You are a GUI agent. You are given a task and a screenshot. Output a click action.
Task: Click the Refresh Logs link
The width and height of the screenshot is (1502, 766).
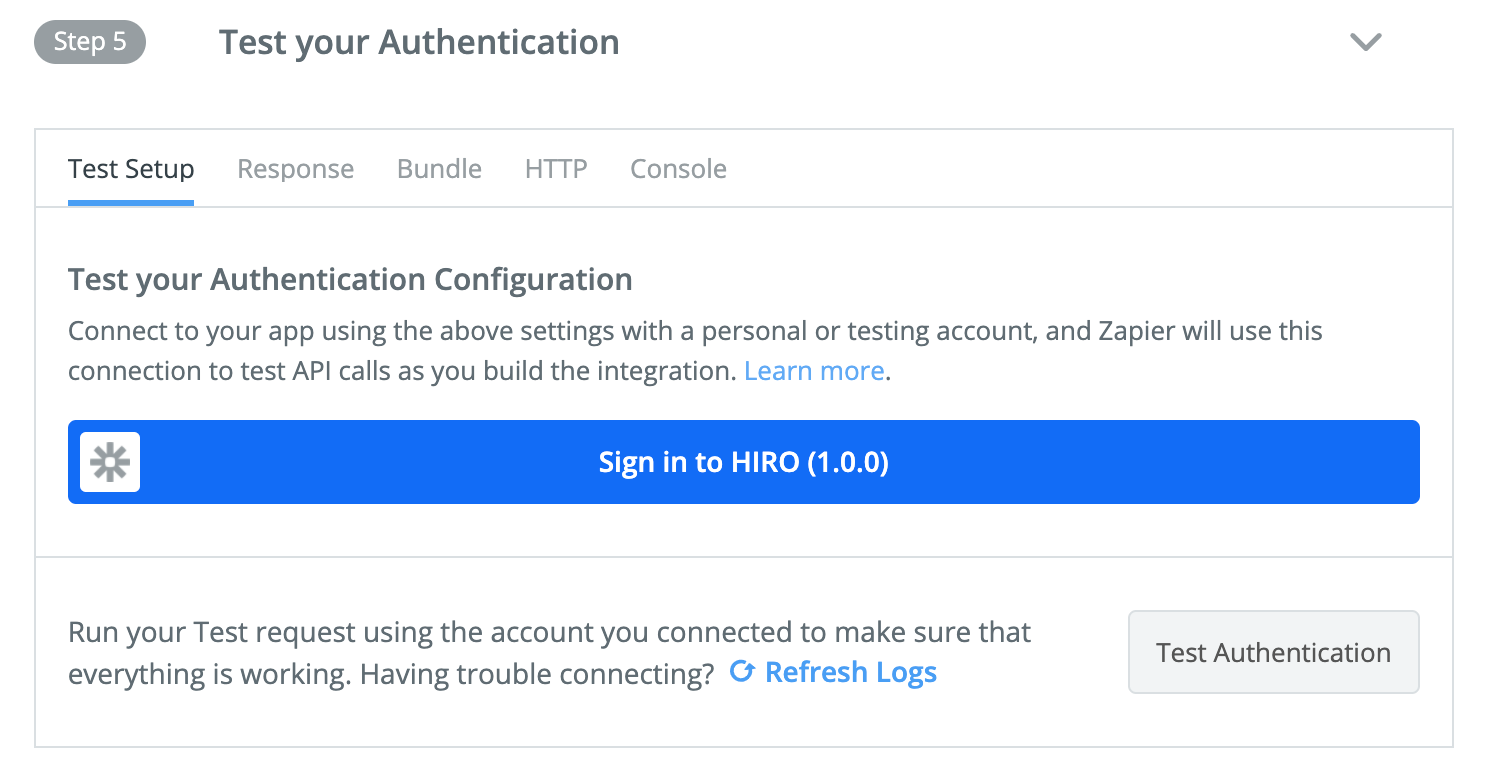(x=850, y=672)
